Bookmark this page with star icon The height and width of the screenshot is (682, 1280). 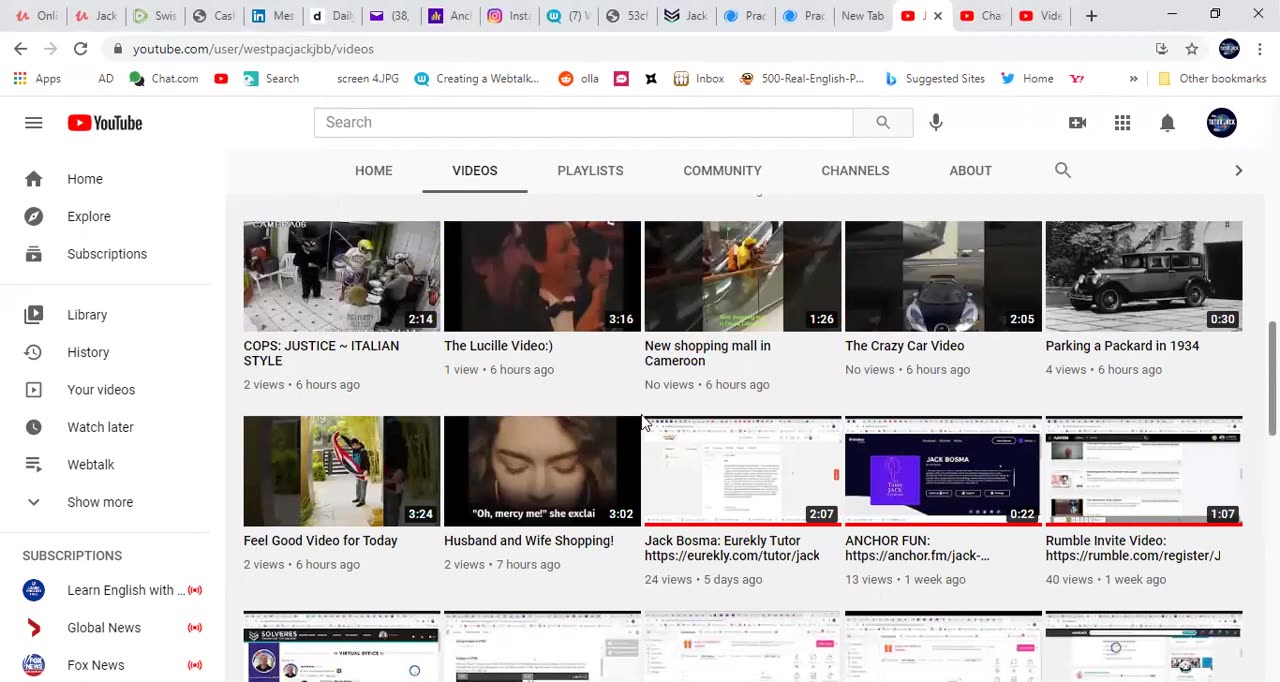[1191, 49]
